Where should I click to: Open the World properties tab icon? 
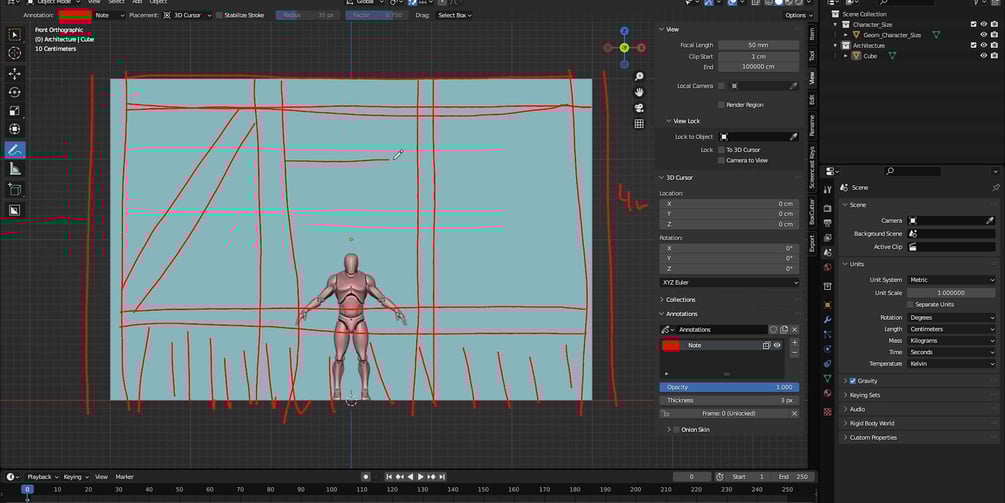pyautogui.click(x=827, y=267)
